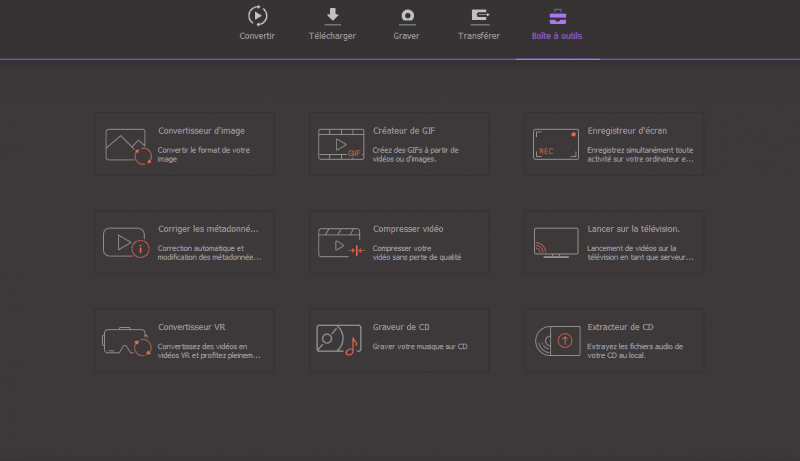The width and height of the screenshot is (800, 461).
Task: Click the Convertisseur d'image picture icon
Action: coord(128,146)
